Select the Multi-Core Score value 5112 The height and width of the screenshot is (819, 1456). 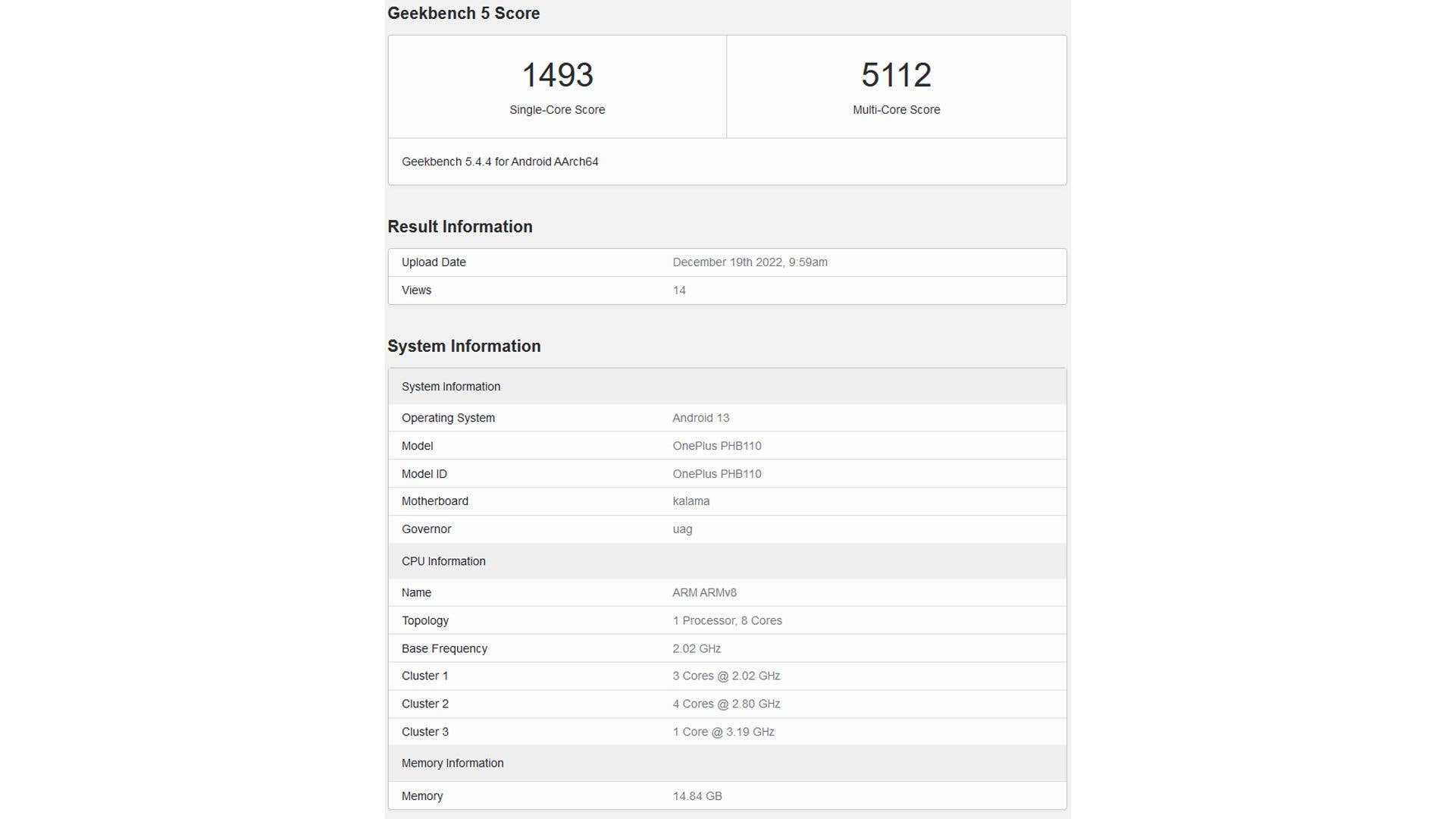[x=896, y=74]
